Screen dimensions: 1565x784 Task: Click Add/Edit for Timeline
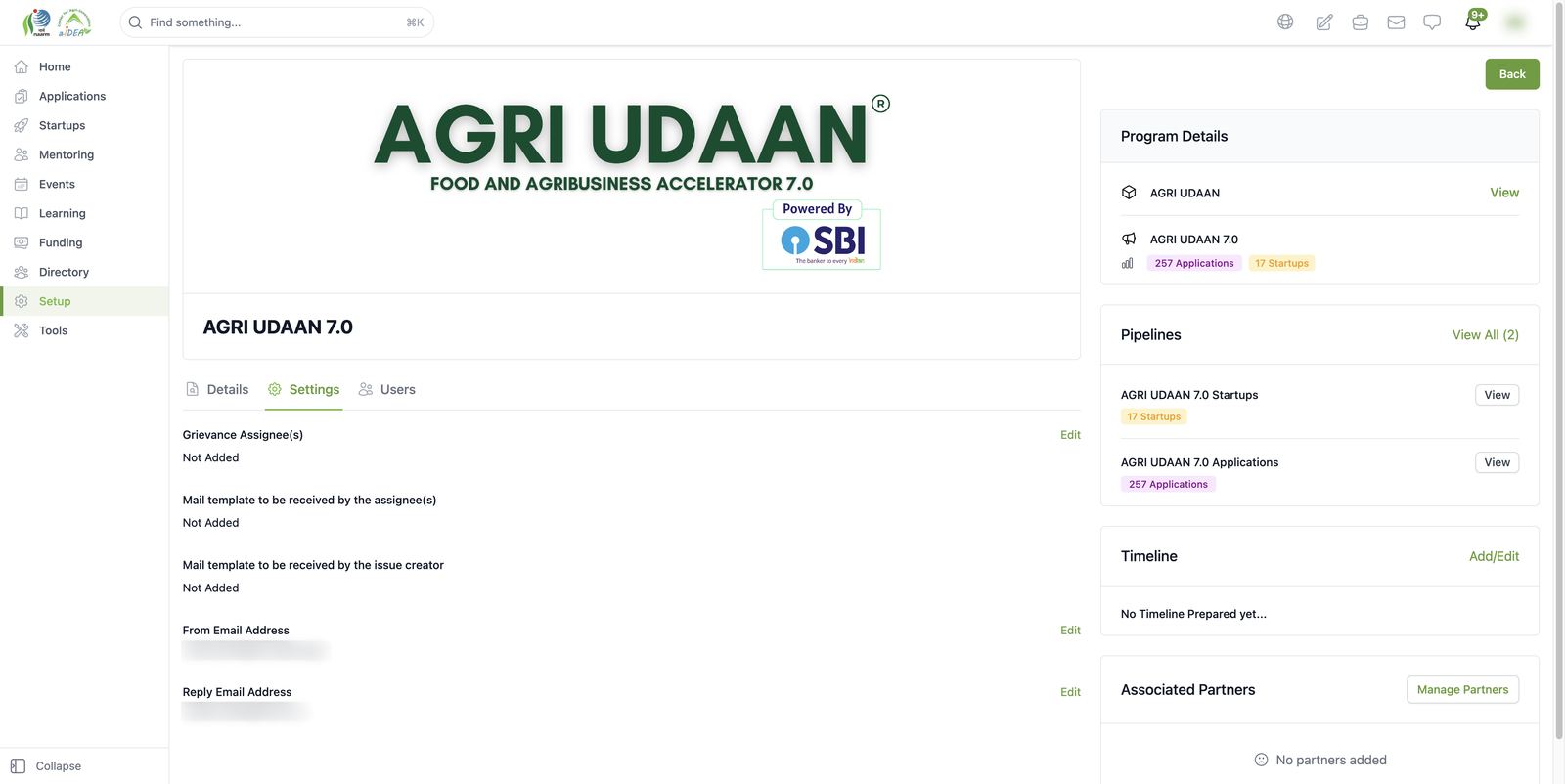tap(1494, 556)
